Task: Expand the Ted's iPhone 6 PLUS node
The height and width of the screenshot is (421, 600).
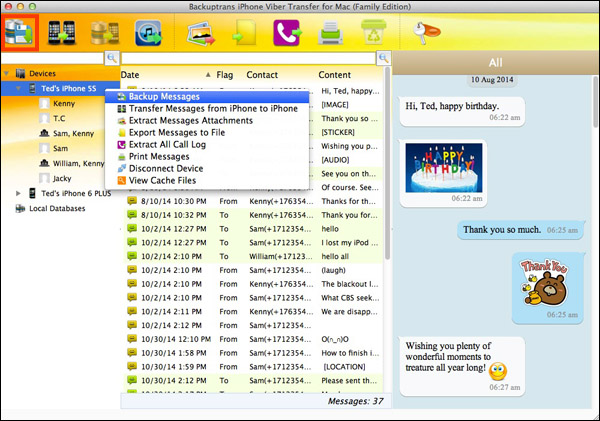Action: coord(18,193)
